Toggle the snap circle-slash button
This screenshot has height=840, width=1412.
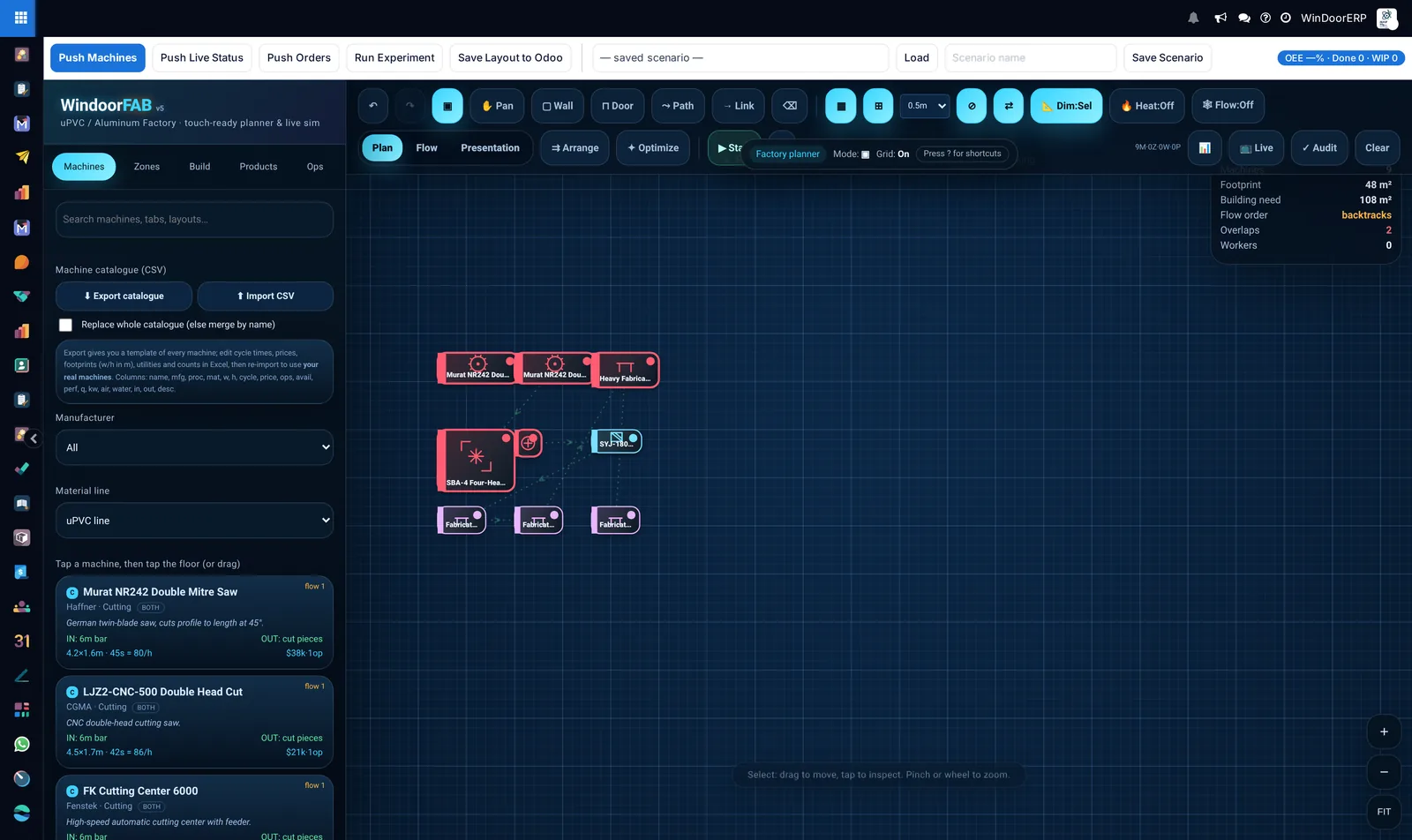click(x=972, y=106)
